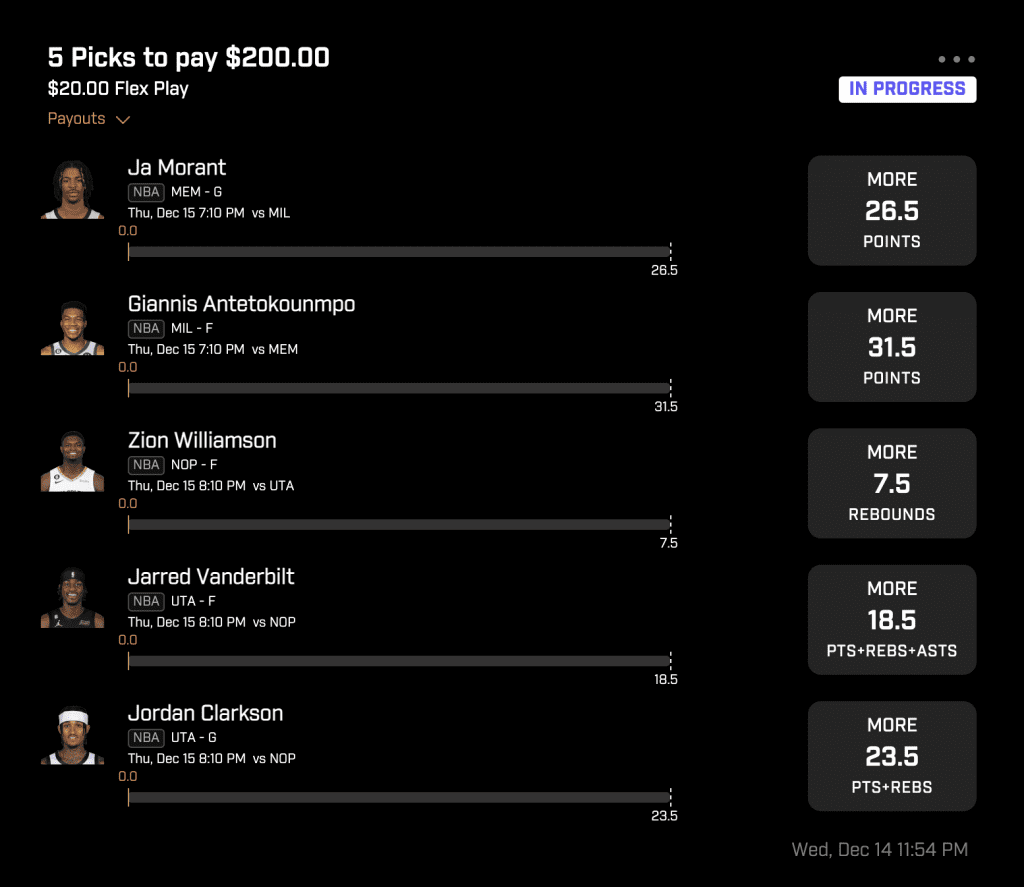Viewport: 1024px width, 887px height.
Task: Select the More 23.5 Pts+Rebs card
Action: tap(891, 756)
